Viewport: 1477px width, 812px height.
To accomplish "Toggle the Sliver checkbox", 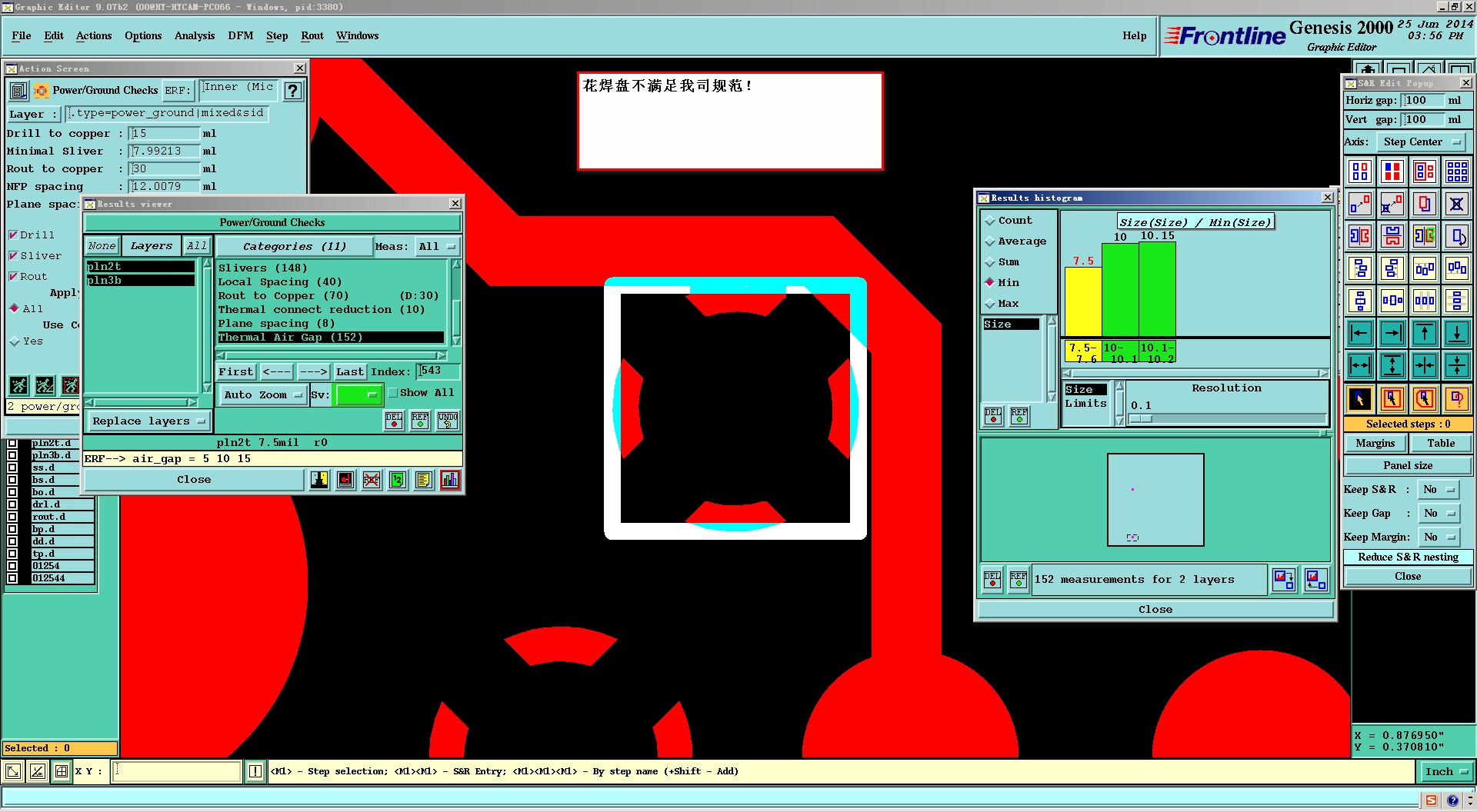I will [x=13, y=255].
